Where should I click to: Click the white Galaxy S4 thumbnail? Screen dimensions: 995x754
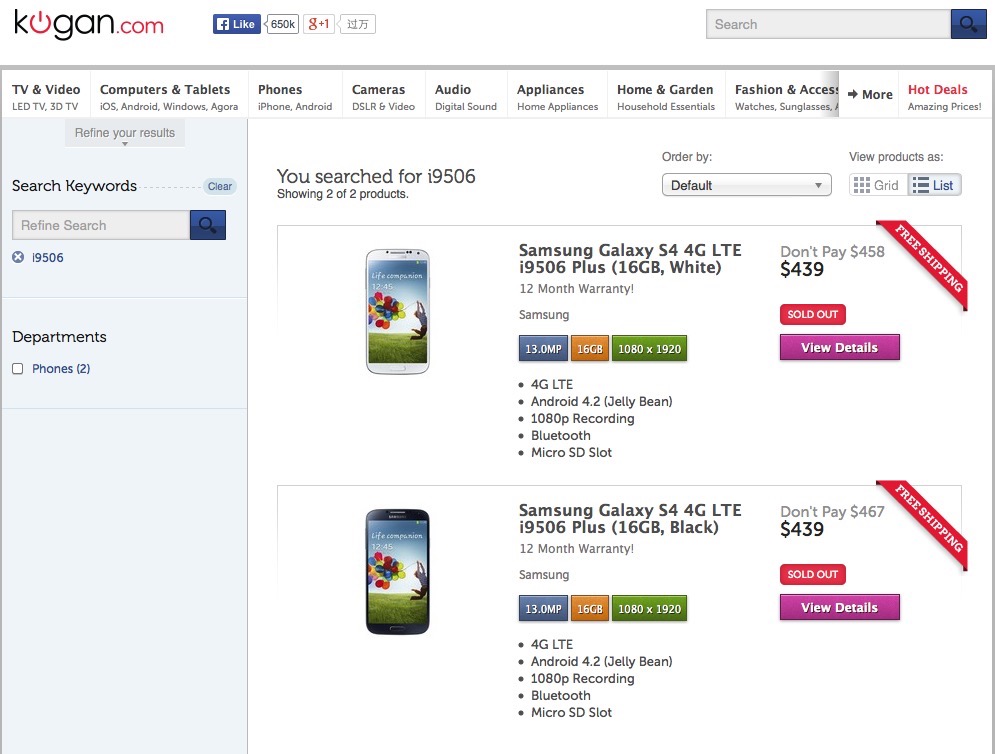pyautogui.click(x=397, y=311)
